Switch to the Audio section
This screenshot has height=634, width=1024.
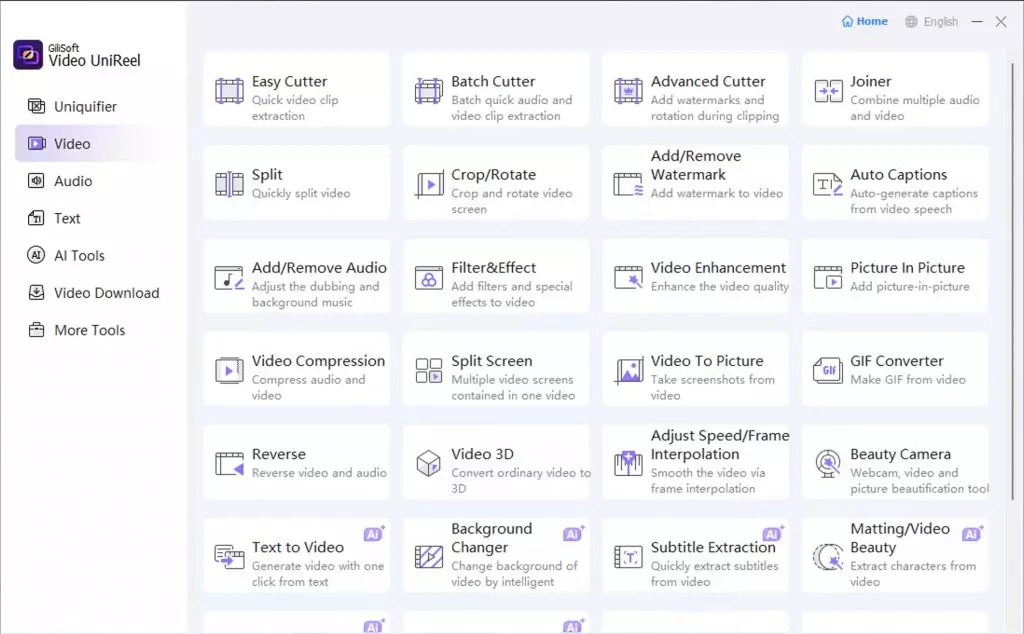69,181
